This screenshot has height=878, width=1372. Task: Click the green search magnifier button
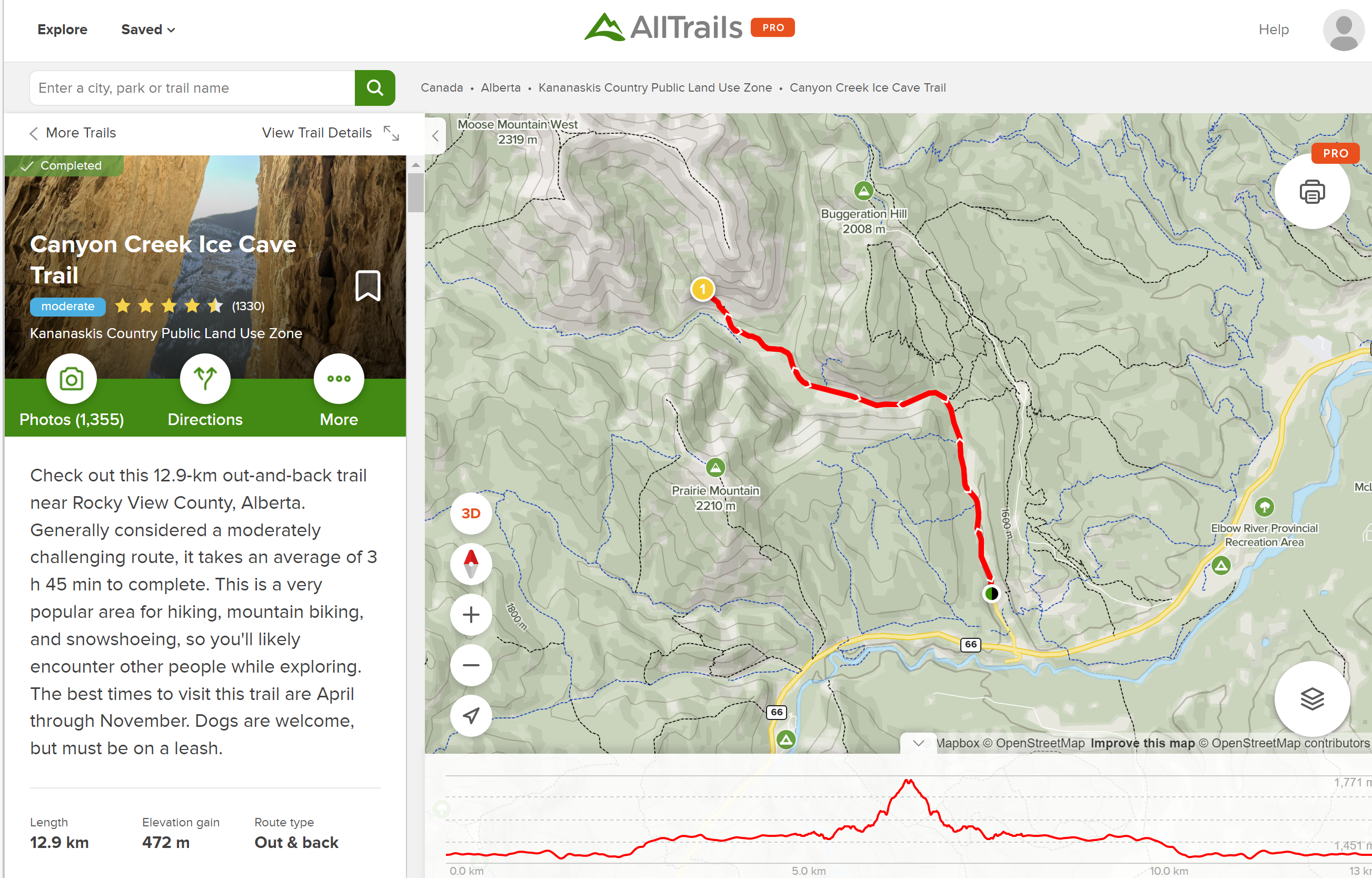(x=374, y=88)
